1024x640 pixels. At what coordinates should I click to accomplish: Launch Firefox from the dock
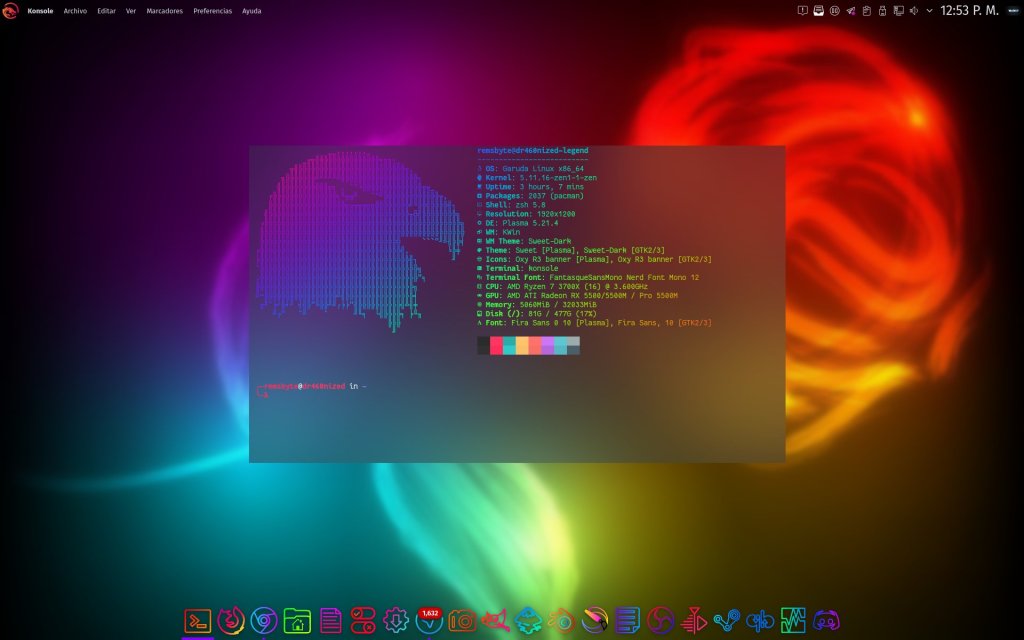click(231, 621)
